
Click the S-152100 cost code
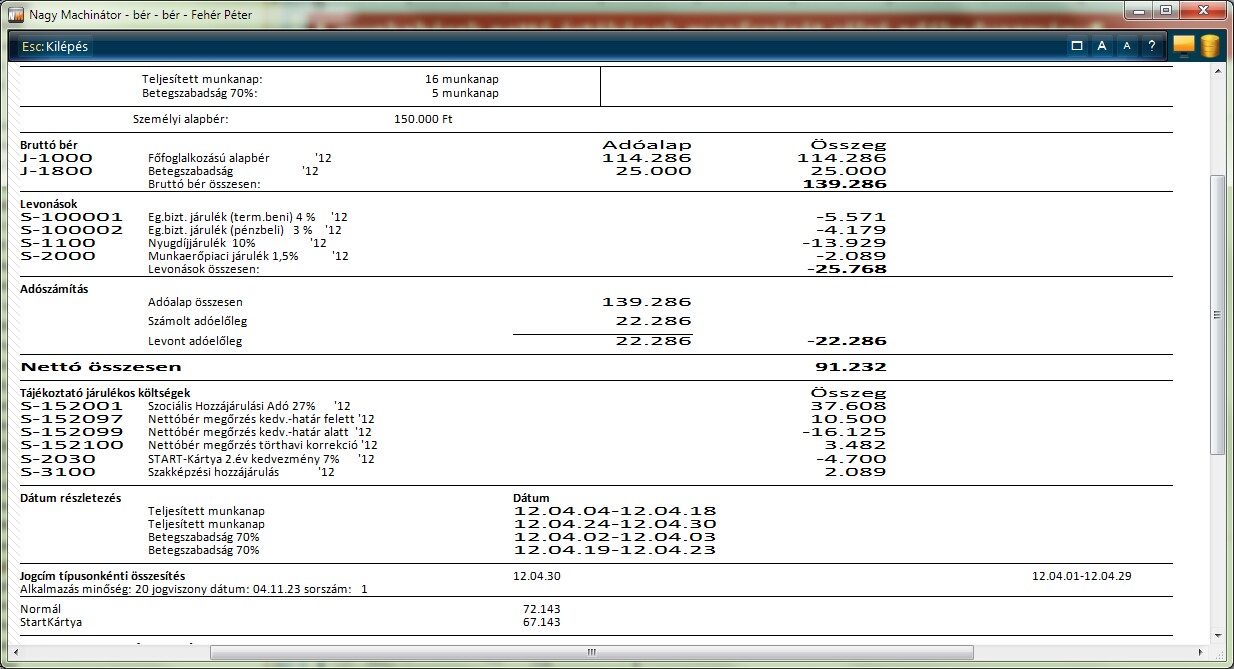click(x=72, y=445)
